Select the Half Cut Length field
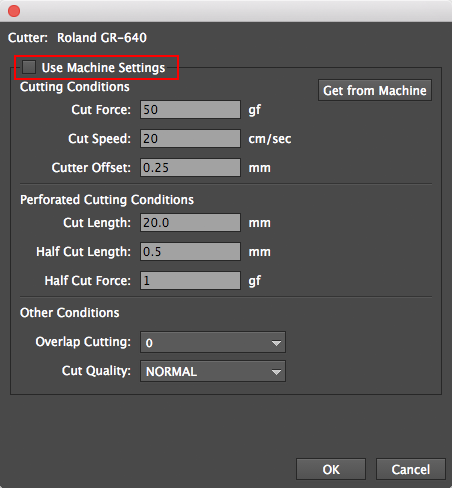 click(190, 251)
